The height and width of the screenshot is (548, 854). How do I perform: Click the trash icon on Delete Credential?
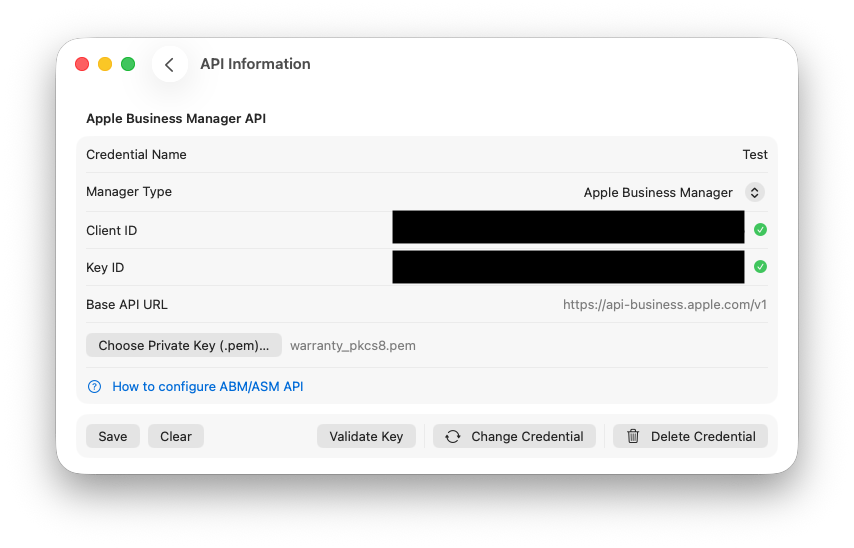pos(633,436)
